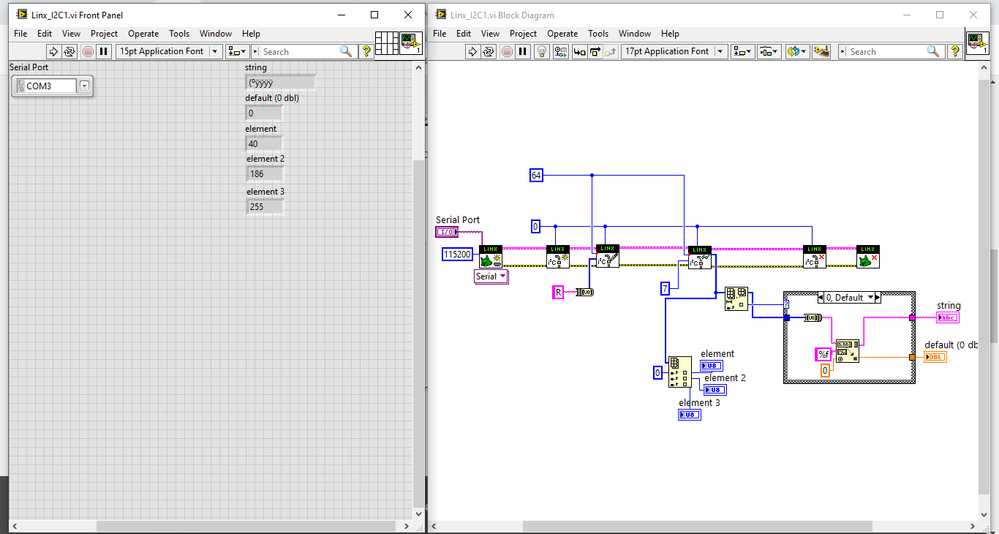Pause execution in Front Panel toolbar
999x534 pixels.
[104, 52]
